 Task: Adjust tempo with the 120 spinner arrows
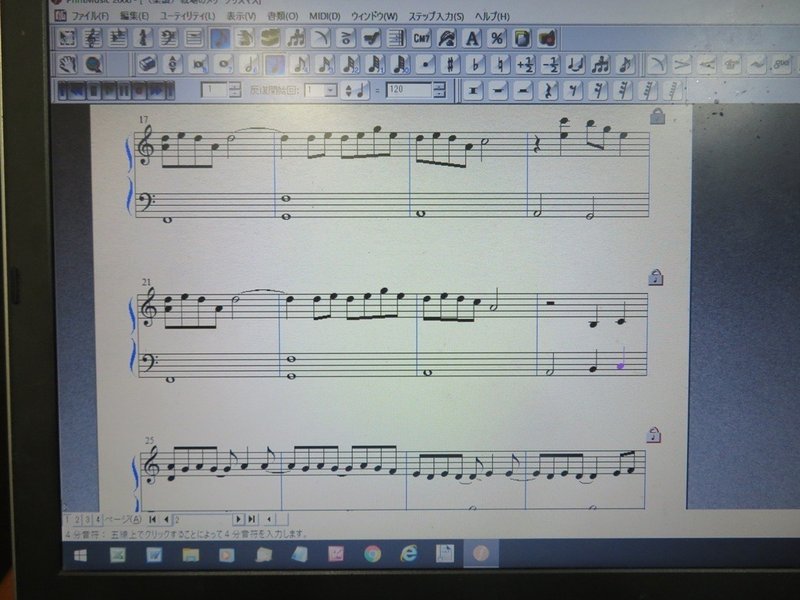(439, 90)
